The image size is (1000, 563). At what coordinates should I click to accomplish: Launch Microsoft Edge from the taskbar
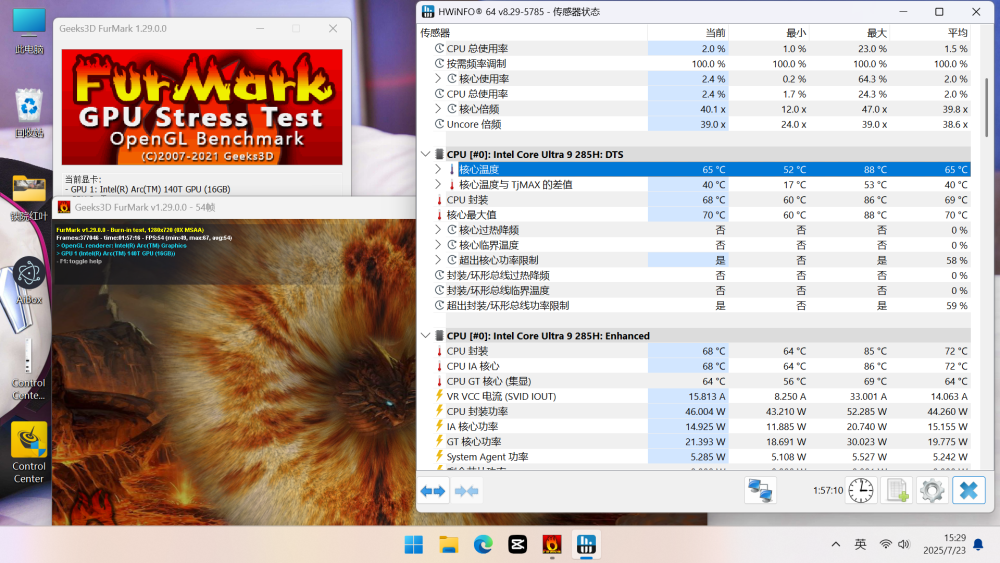click(483, 545)
